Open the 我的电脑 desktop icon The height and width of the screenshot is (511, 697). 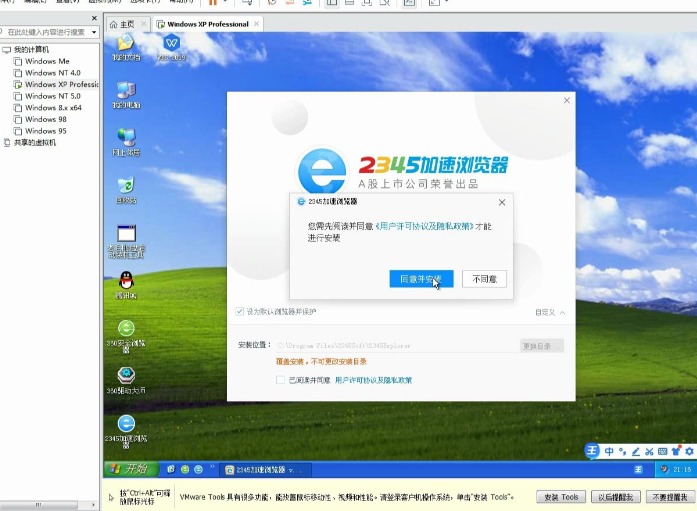click(x=126, y=95)
